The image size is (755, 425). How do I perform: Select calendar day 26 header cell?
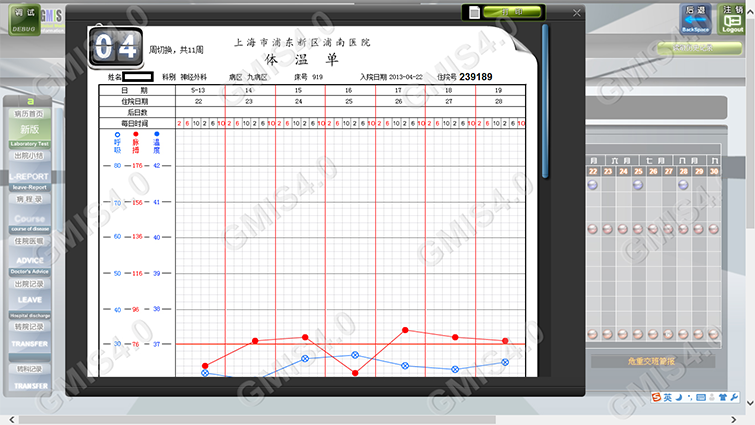(653, 171)
